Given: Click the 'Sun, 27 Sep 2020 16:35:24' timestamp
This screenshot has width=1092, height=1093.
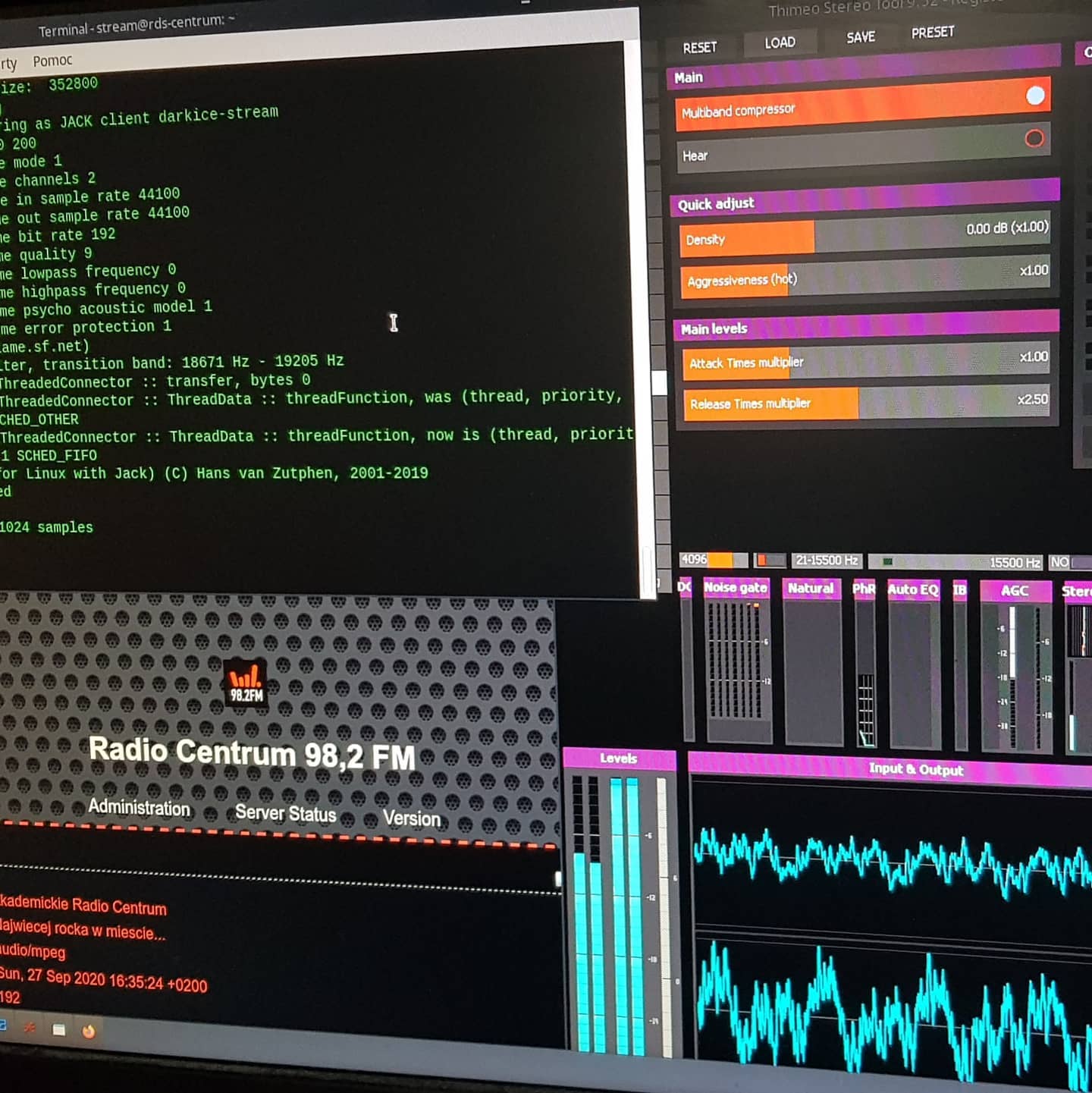Looking at the screenshot, I should pos(102,979).
